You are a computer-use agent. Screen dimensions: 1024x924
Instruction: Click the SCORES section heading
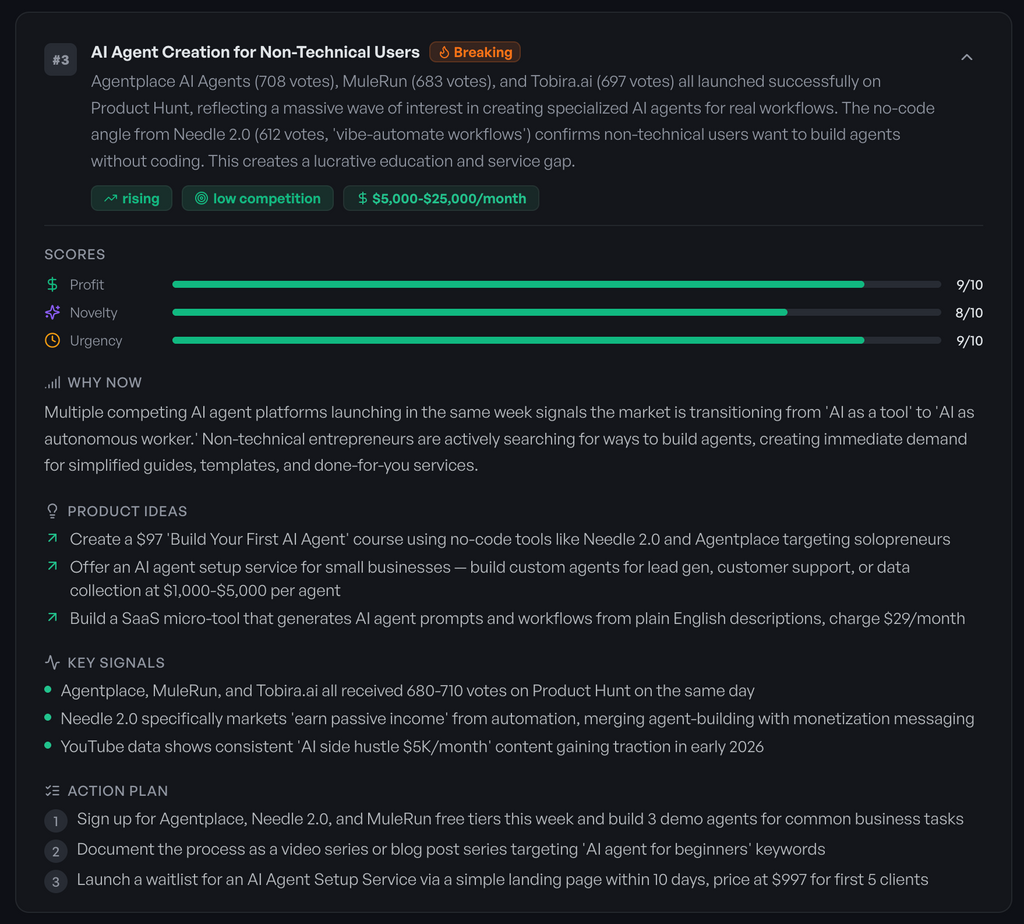point(74,254)
